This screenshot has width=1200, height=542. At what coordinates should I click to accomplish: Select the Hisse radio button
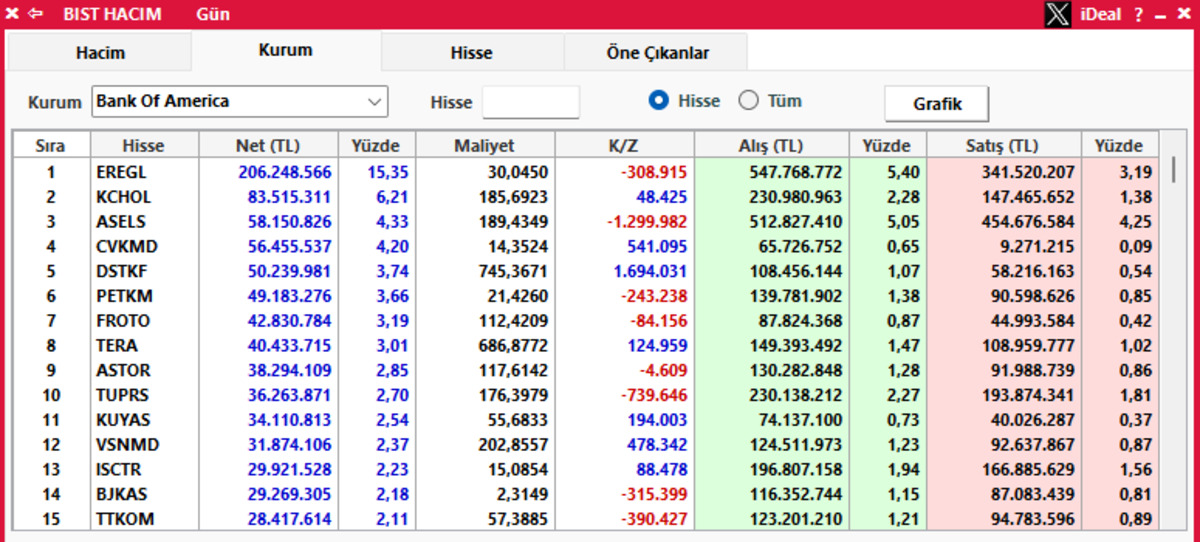658,101
